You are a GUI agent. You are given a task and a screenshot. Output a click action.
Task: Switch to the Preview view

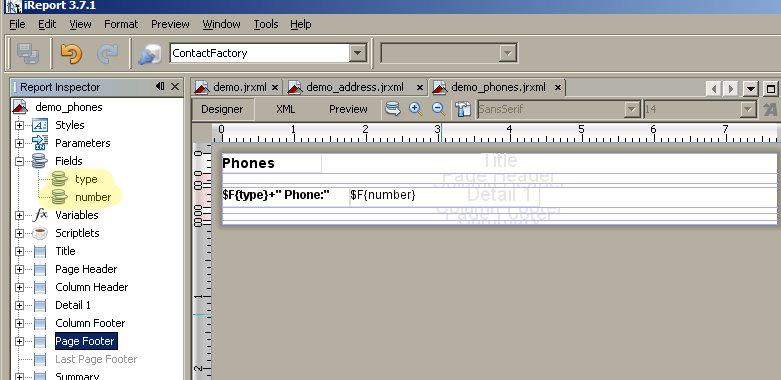tap(348, 109)
